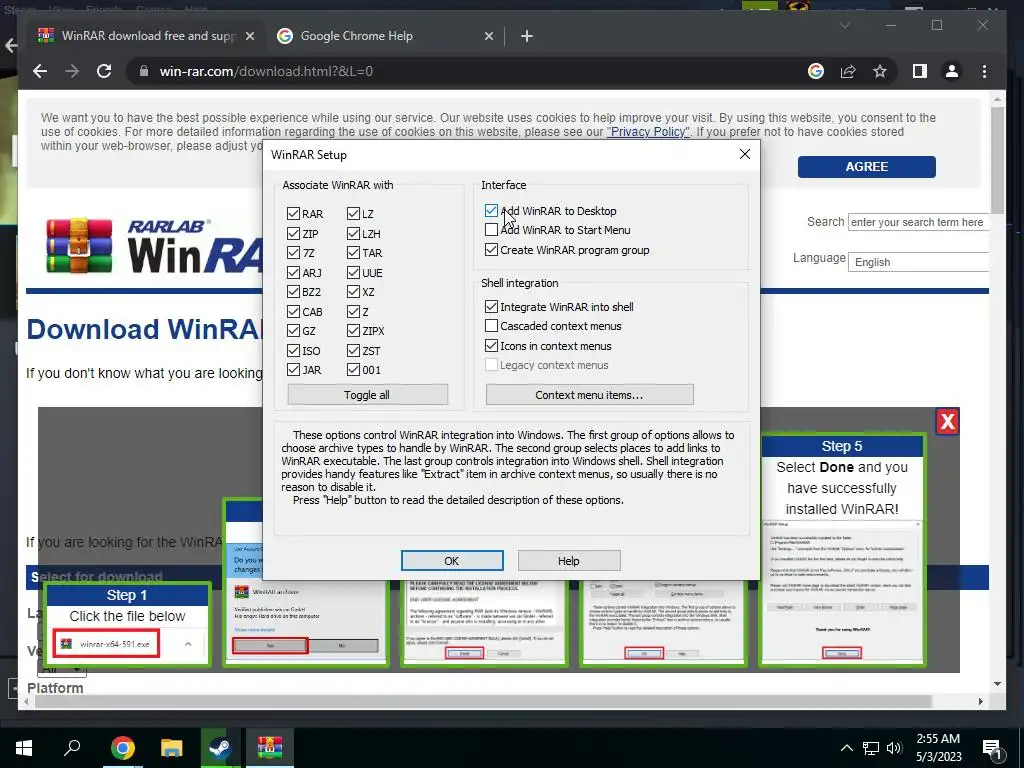
Task: Open the Chrome profile icon
Action: (952, 71)
